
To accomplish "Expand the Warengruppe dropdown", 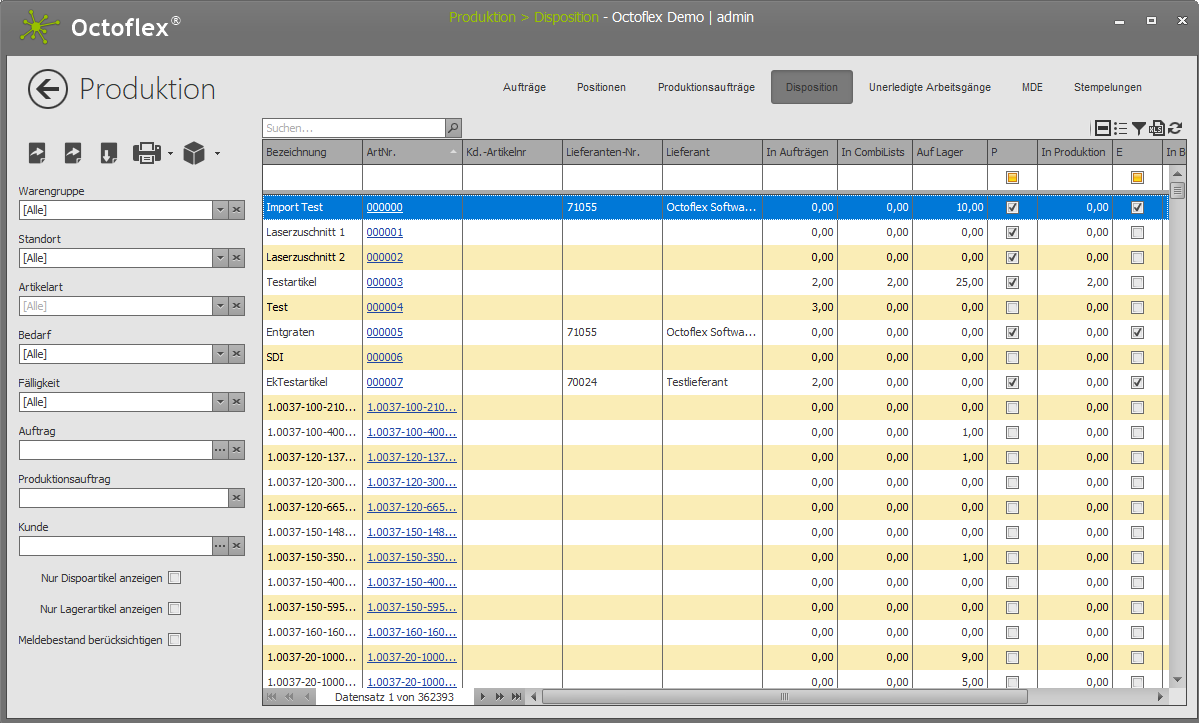I will point(220,210).
